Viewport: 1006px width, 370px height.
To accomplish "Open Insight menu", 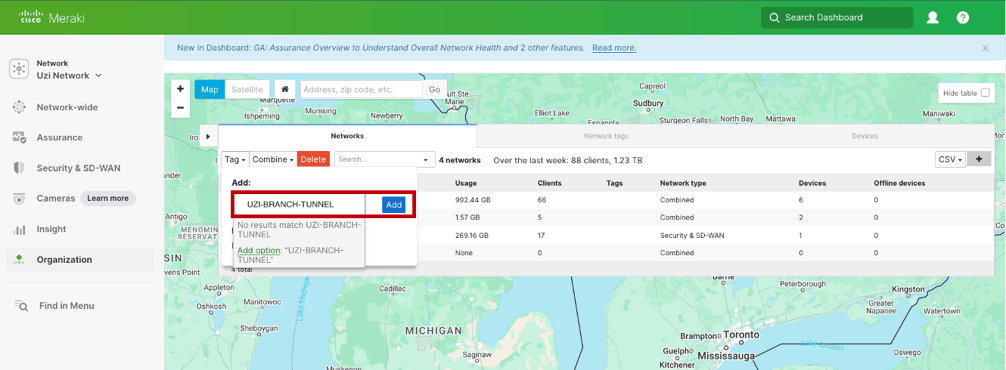I will point(51,229).
